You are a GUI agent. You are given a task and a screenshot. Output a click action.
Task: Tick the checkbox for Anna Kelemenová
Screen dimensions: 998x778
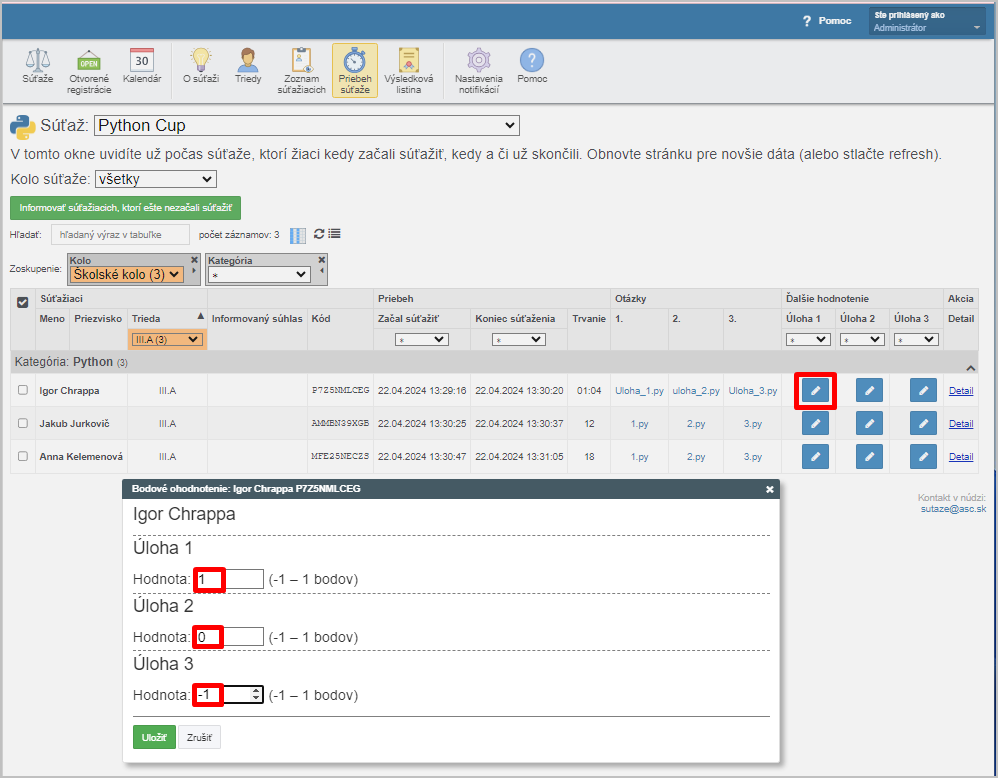(23, 456)
